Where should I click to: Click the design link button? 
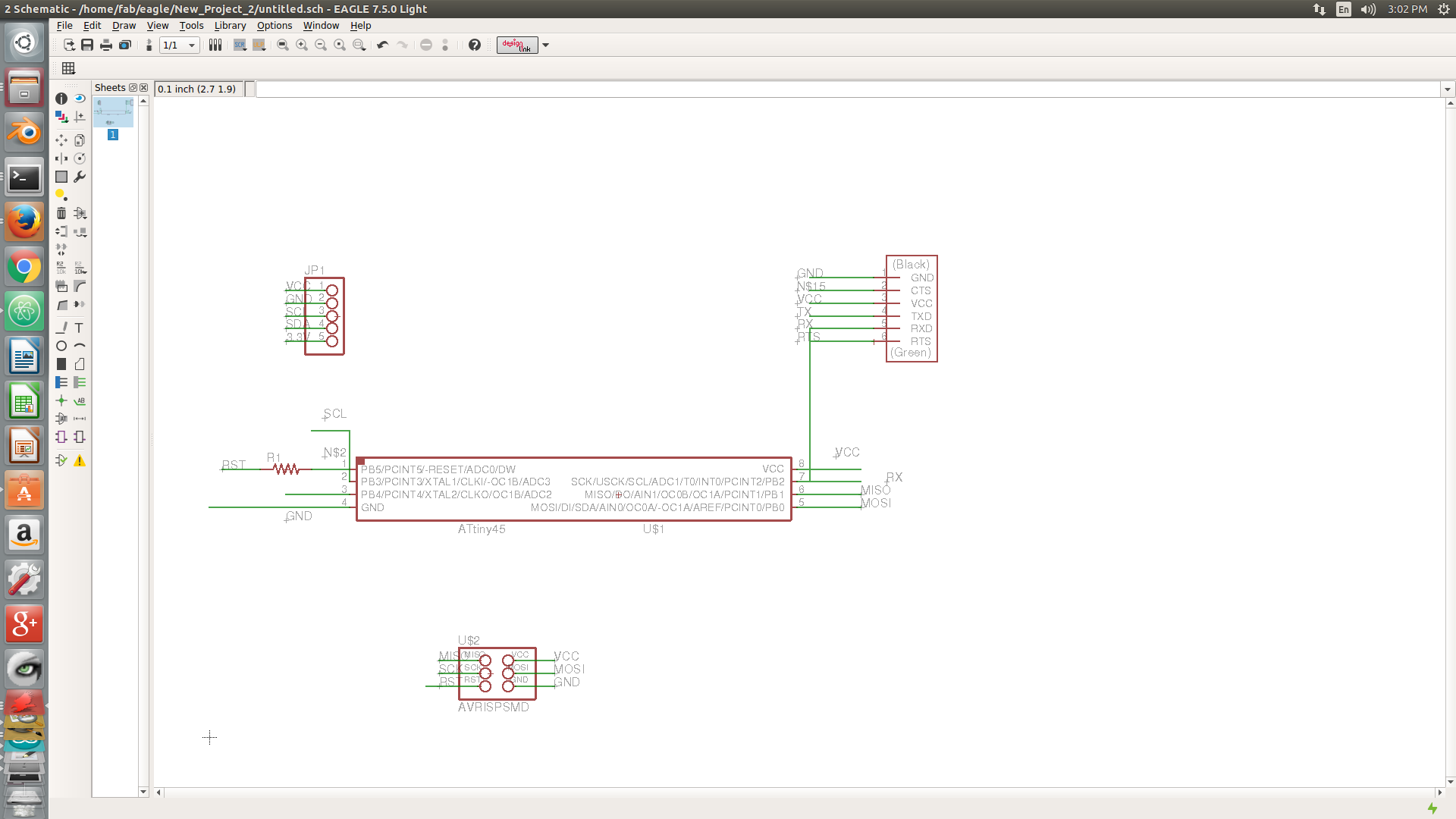pos(517,45)
